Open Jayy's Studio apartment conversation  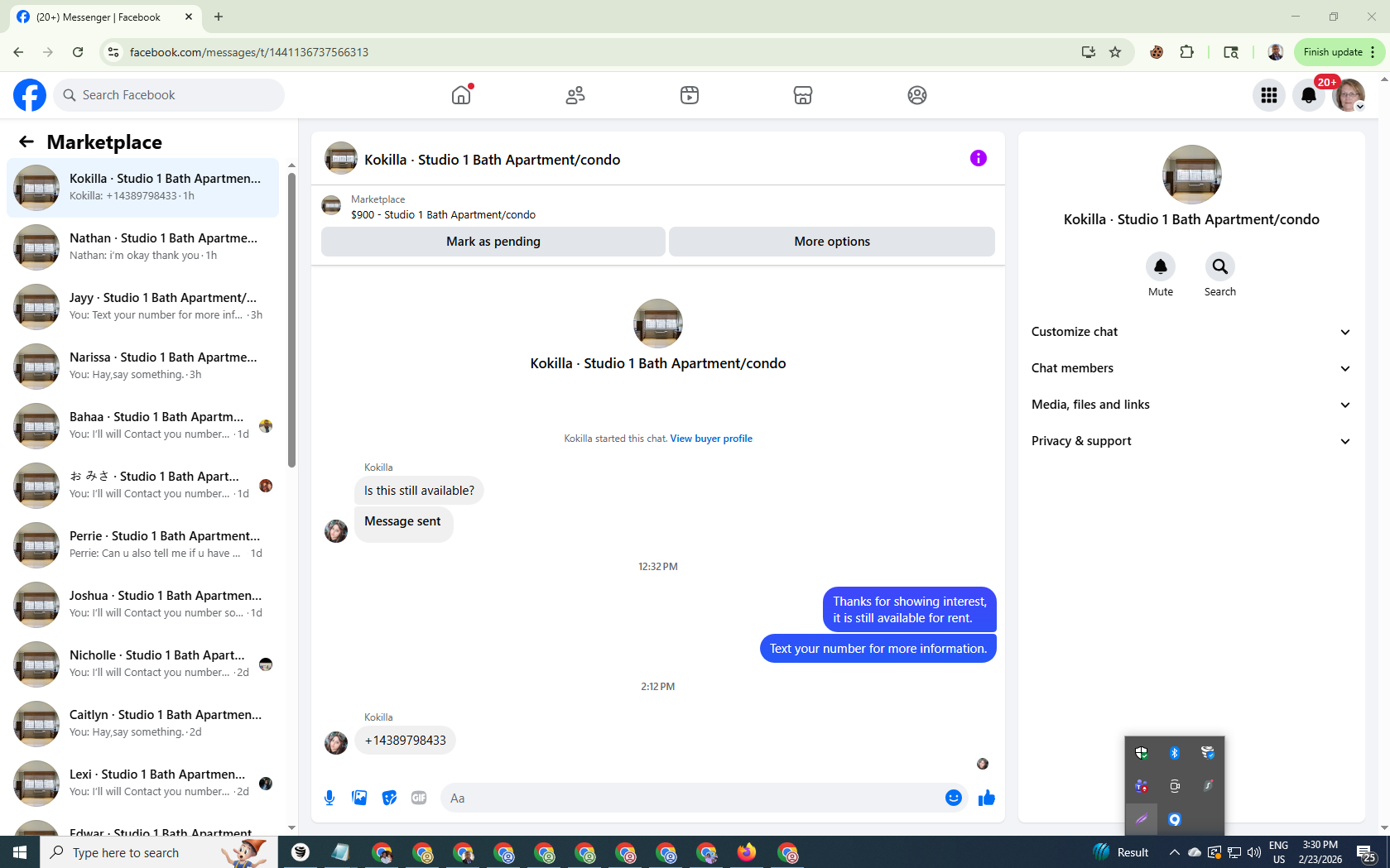142,307
